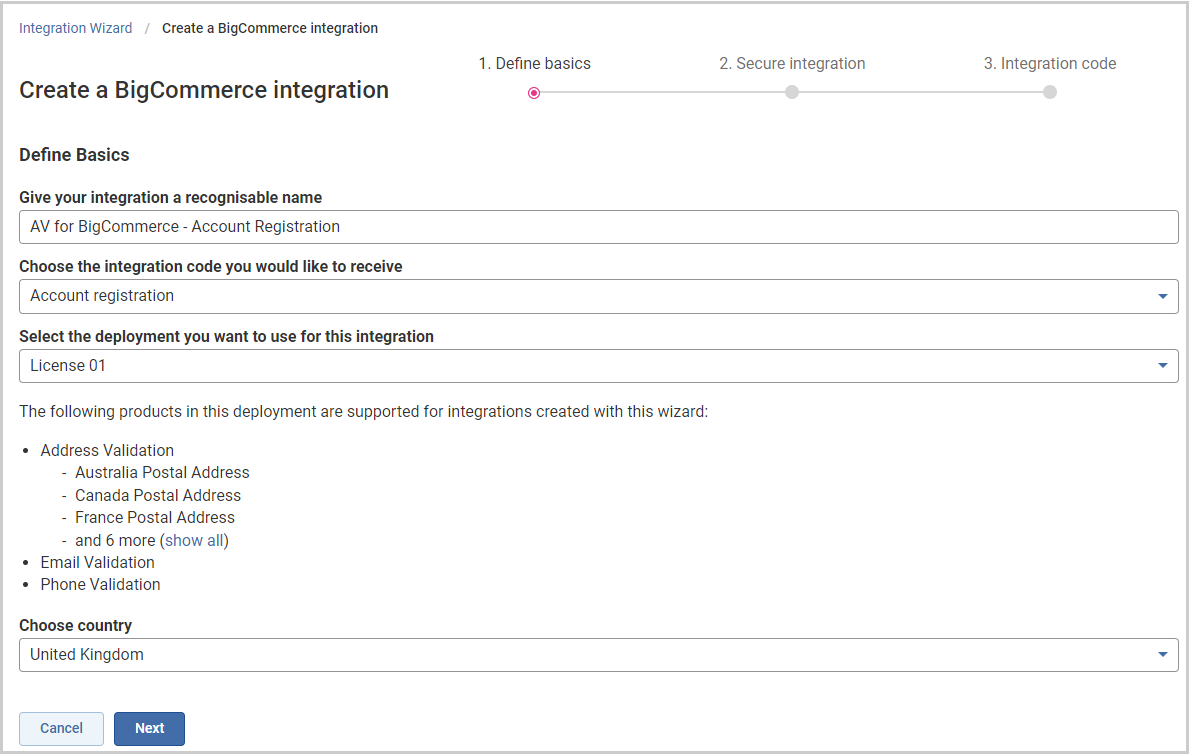The width and height of the screenshot is (1189, 754).
Task: Click the Australia Postal Address text
Action: pyautogui.click(x=162, y=473)
